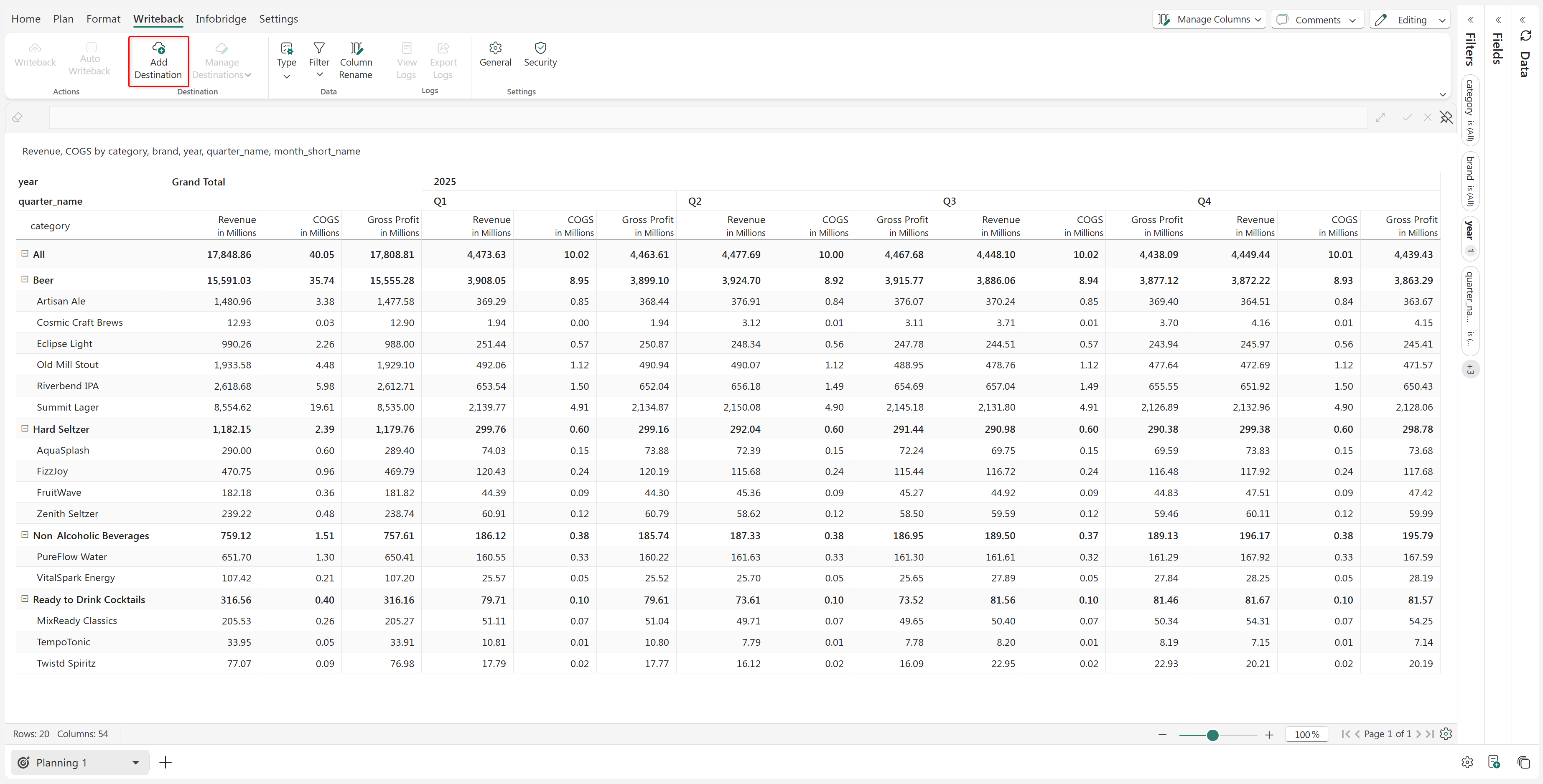This screenshot has height=784, width=1543.
Task: Click the zoom slider handle
Action: 1212,735
